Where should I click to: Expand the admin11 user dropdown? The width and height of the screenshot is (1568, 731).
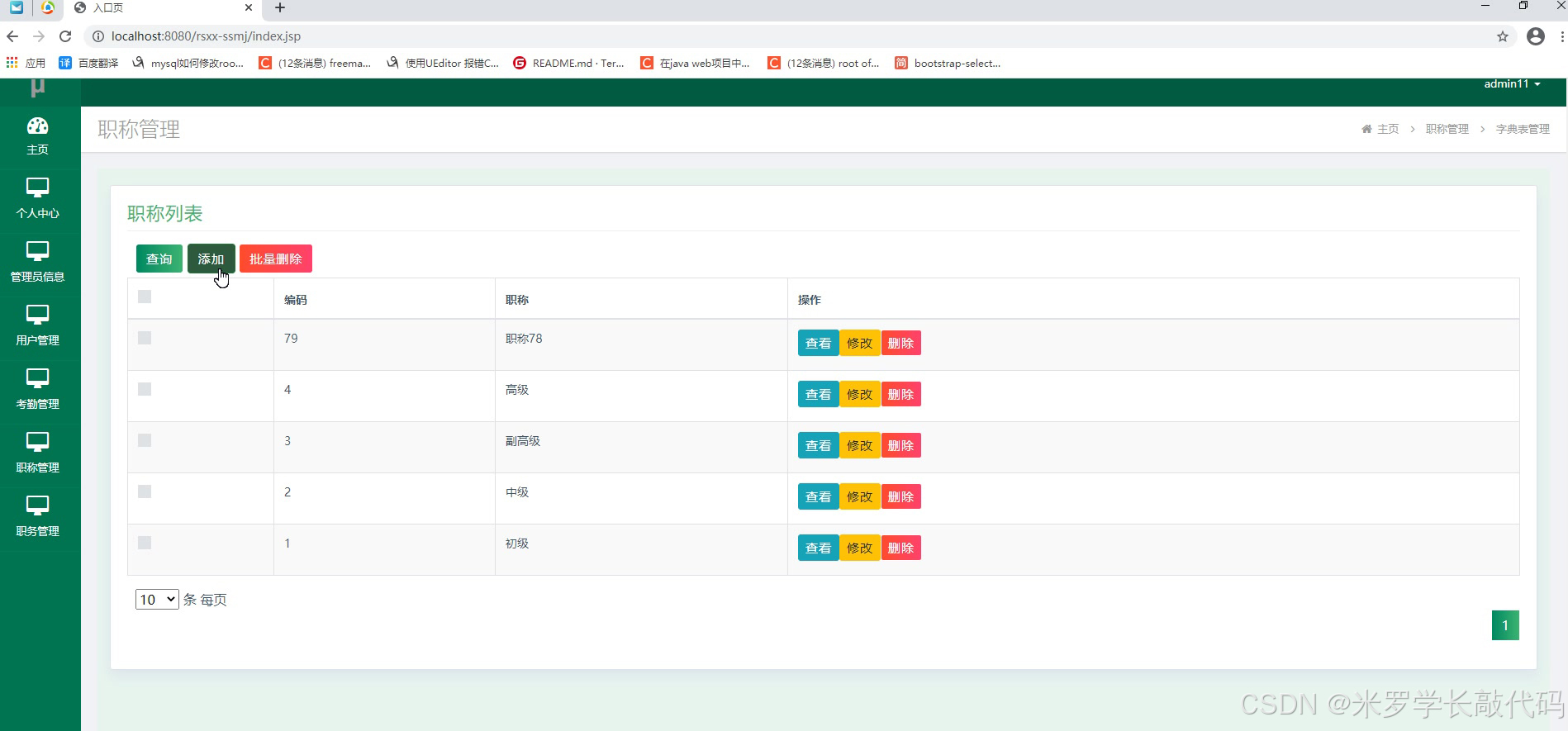(1512, 84)
